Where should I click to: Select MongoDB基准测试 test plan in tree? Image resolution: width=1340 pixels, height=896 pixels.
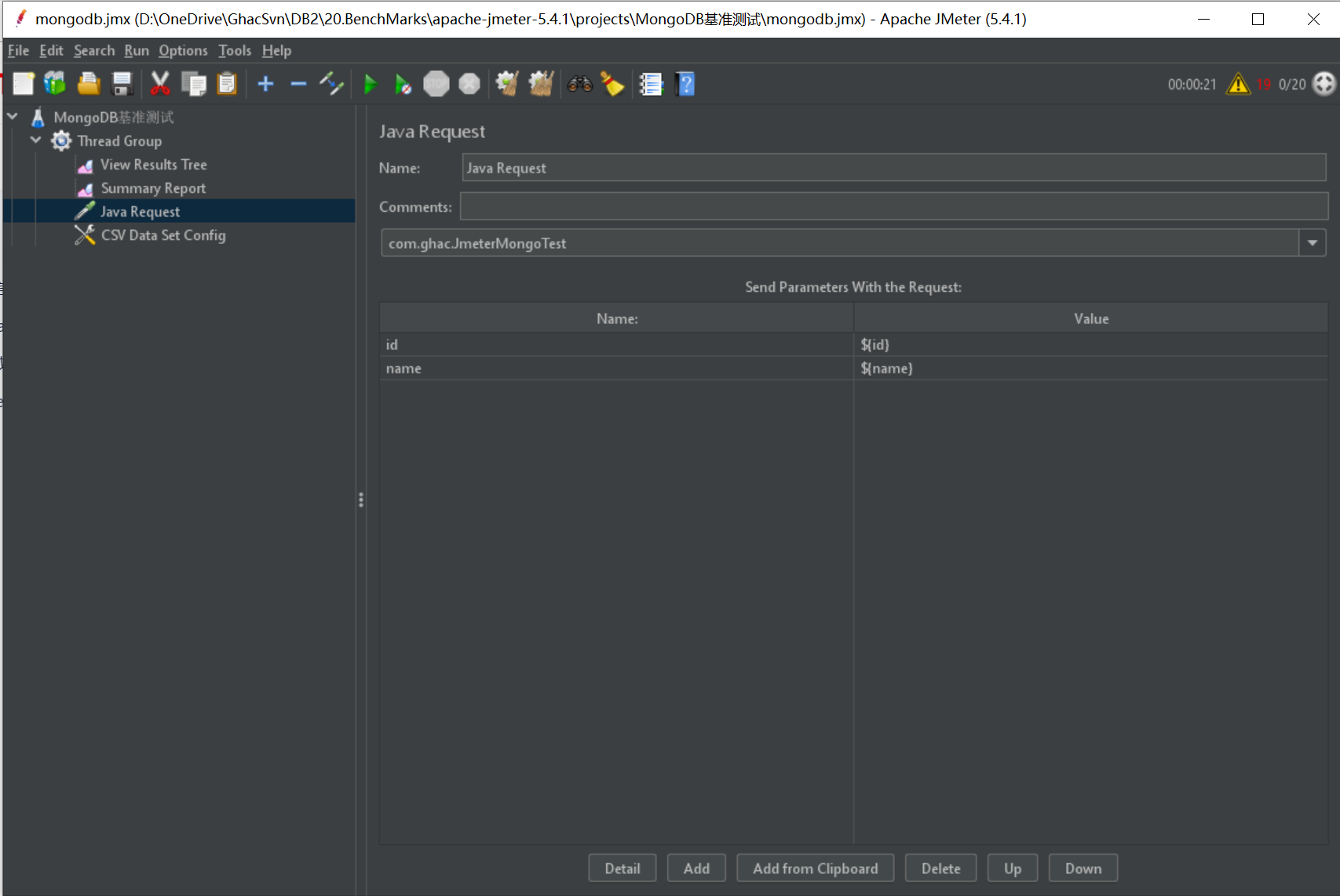pyautogui.click(x=113, y=118)
